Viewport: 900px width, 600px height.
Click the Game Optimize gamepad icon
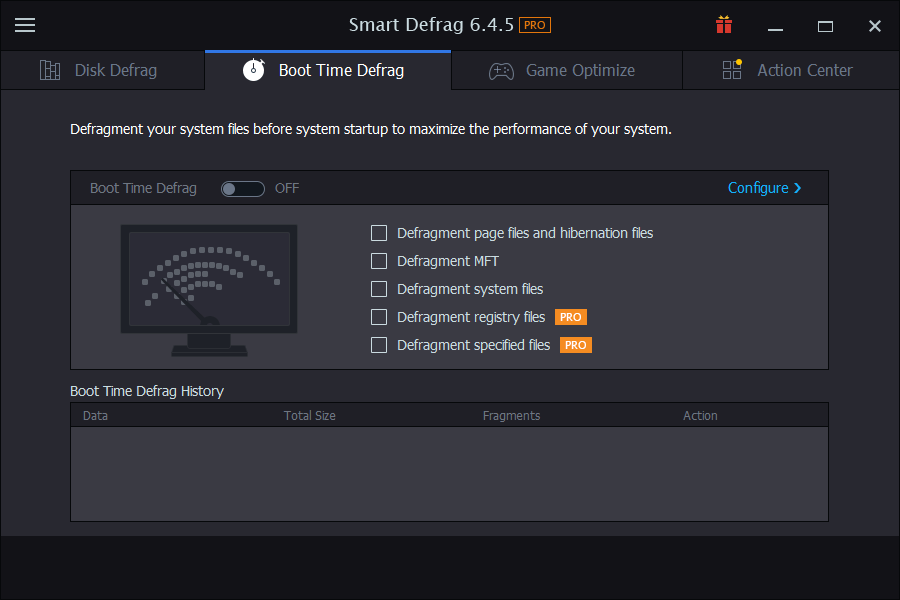pyautogui.click(x=501, y=70)
